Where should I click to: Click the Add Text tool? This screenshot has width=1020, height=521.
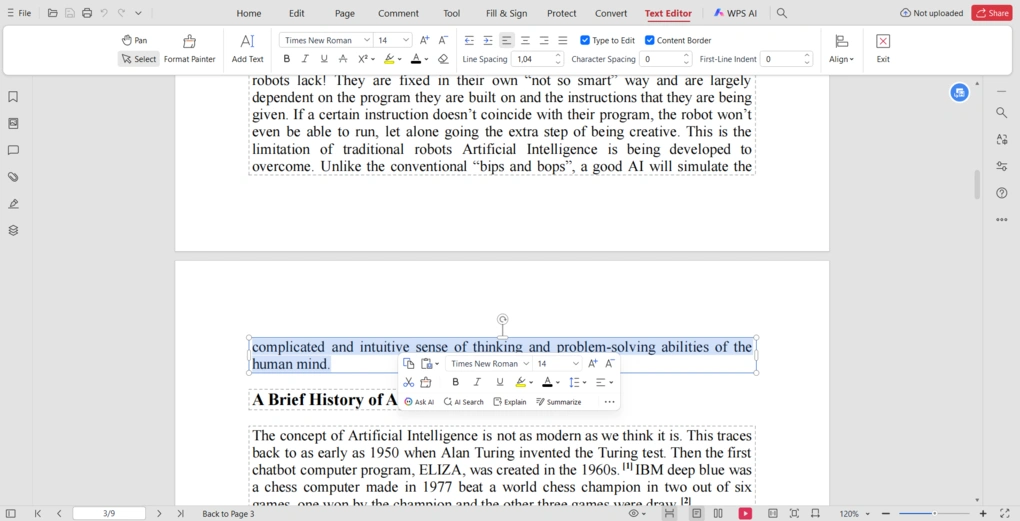coord(247,49)
